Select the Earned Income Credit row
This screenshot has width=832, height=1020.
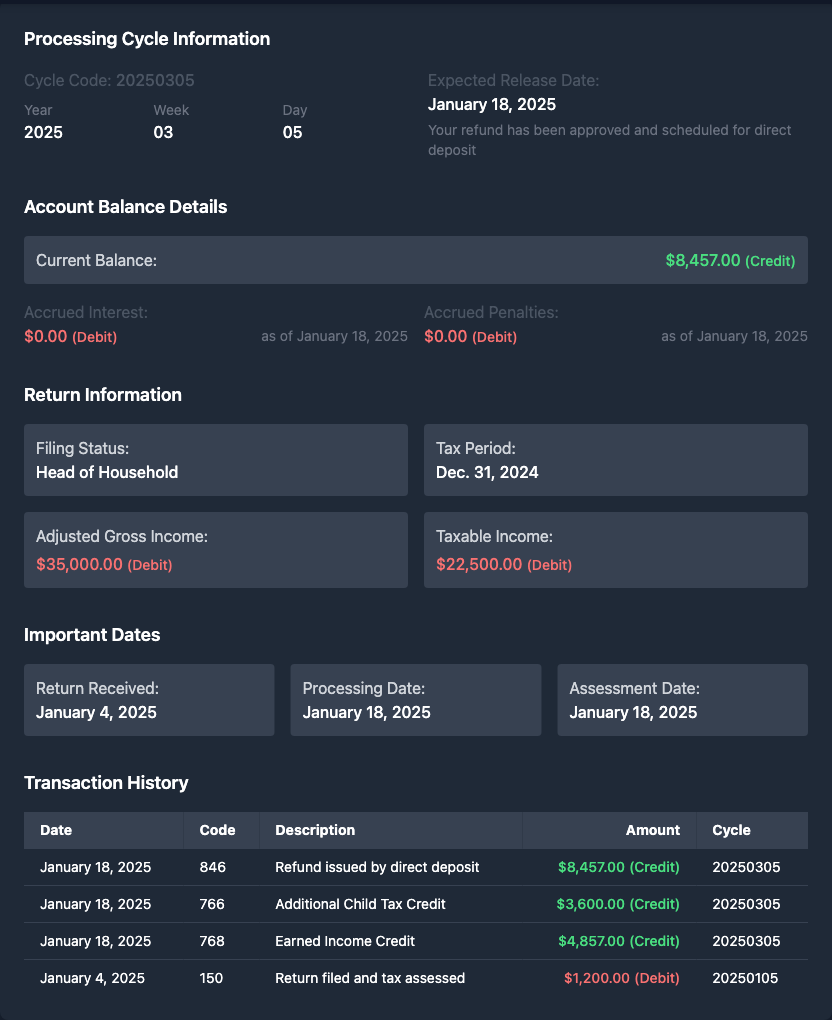[345, 941]
